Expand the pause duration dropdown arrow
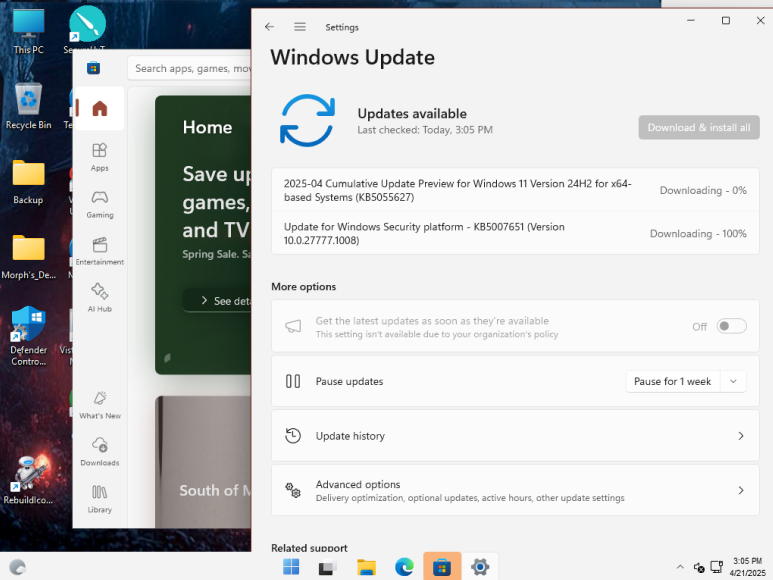This screenshot has height=580, width=773. coord(733,381)
